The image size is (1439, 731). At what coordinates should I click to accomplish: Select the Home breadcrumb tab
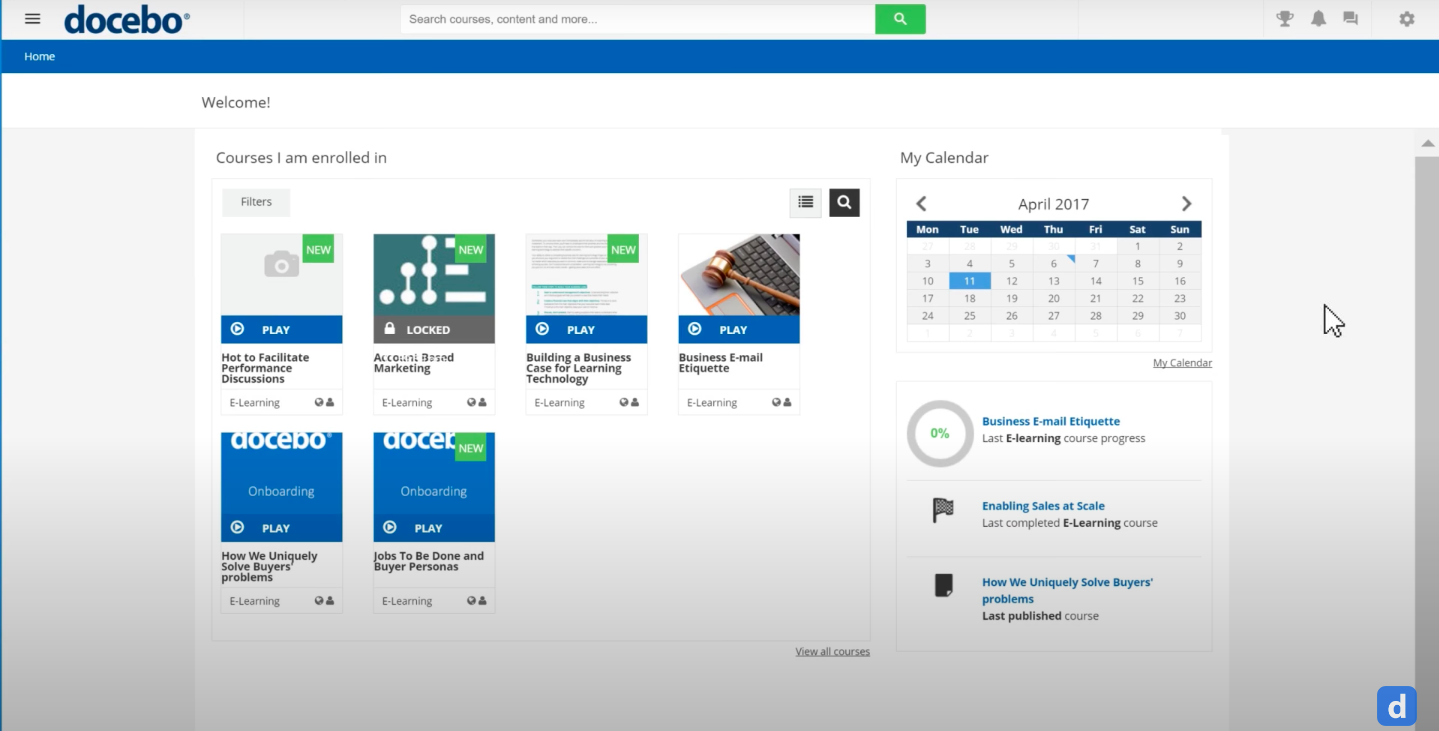[x=40, y=57]
